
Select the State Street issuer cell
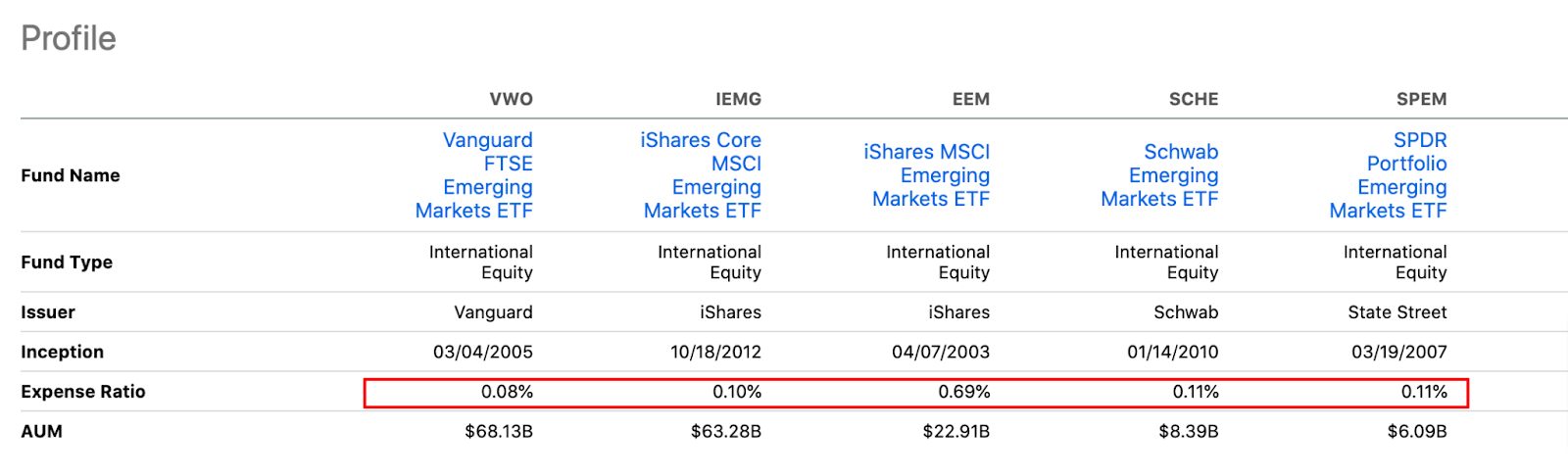pos(1396,312)
